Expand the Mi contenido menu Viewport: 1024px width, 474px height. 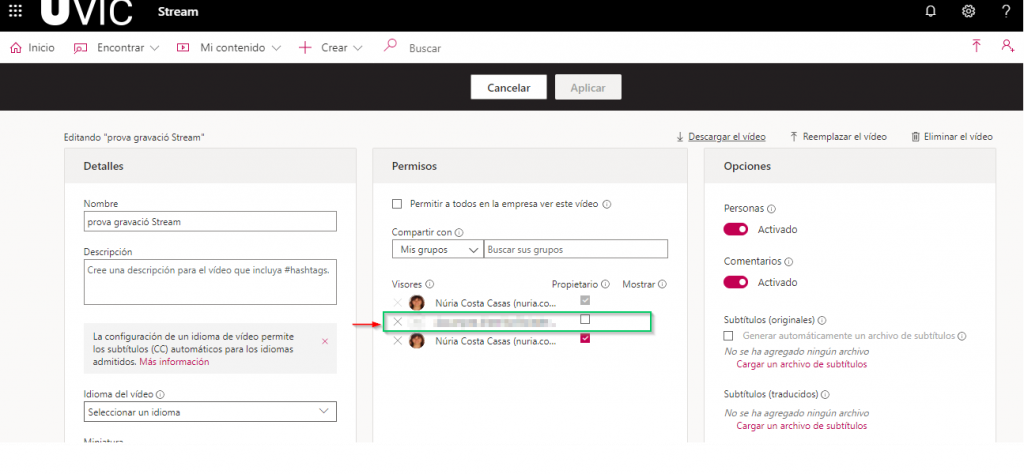click(x=229, y=48)
